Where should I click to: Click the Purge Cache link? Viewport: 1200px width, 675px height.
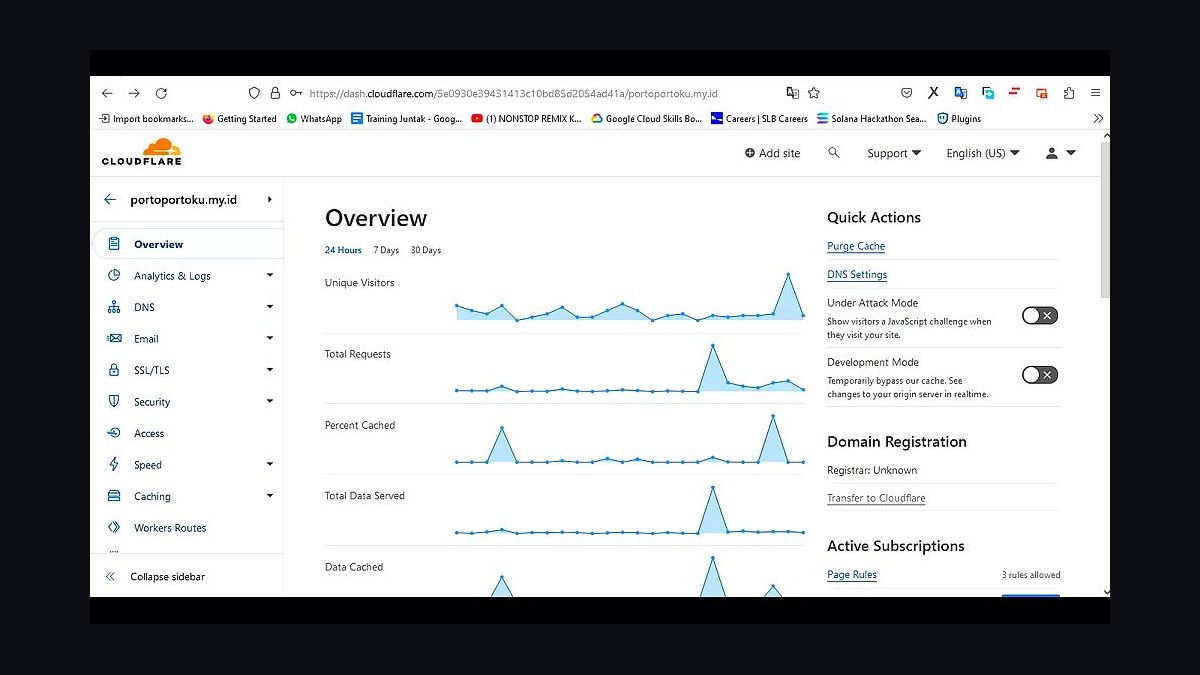tap(856, 246)
